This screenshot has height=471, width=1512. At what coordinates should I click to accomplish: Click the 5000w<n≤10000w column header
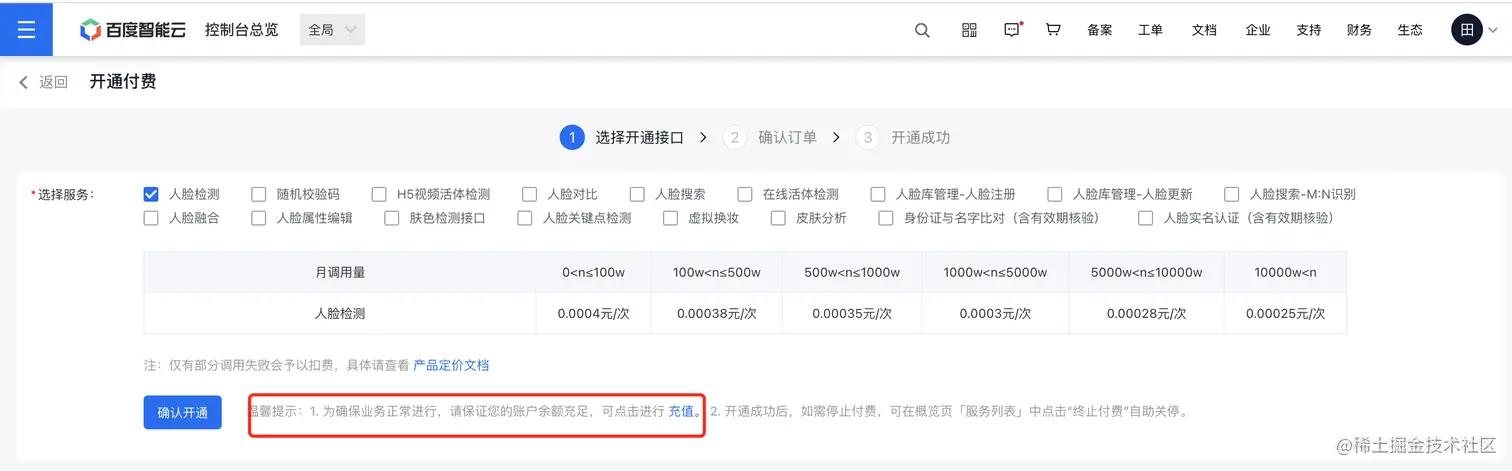point(1146,272)
